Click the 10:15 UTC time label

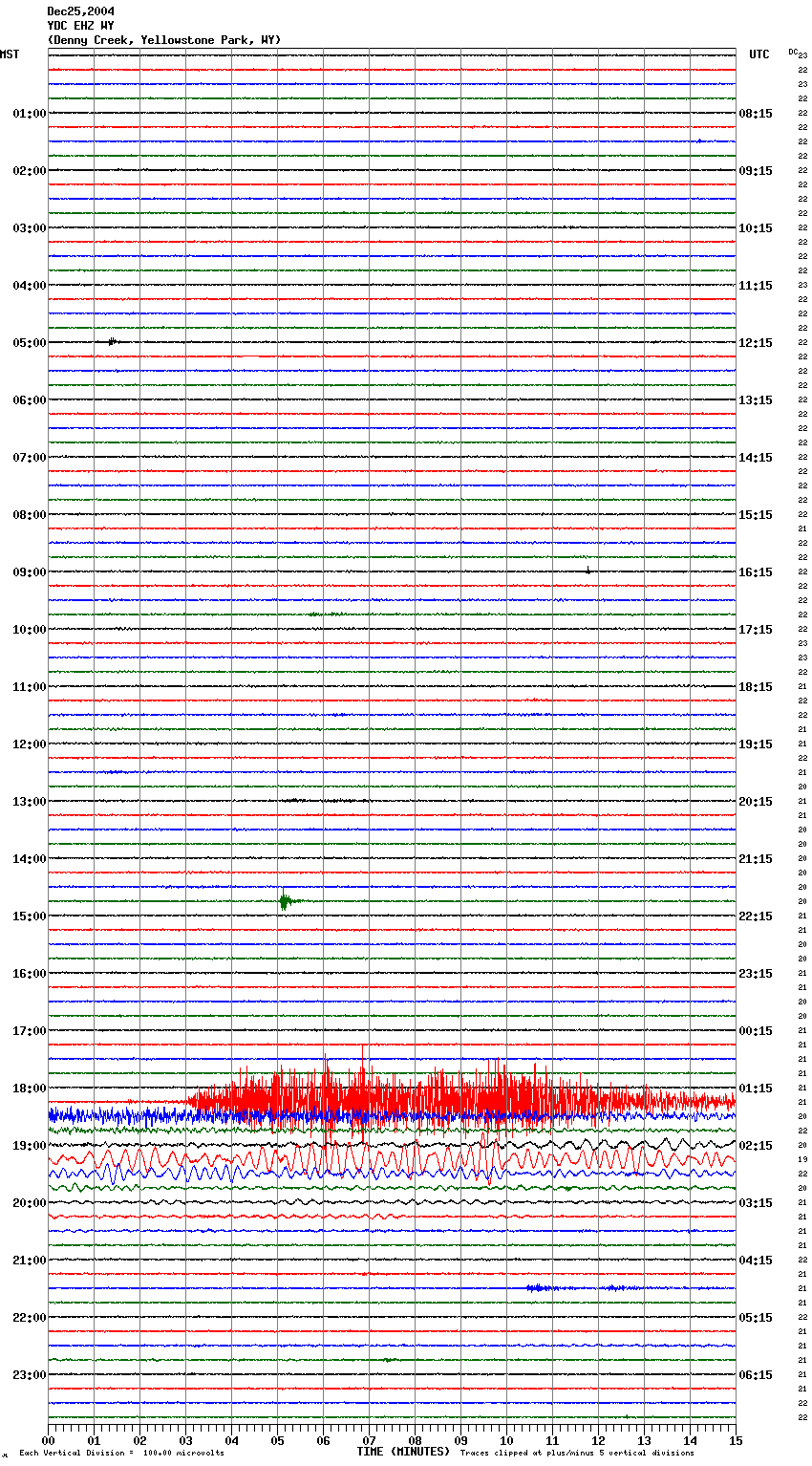coord(756,228)
